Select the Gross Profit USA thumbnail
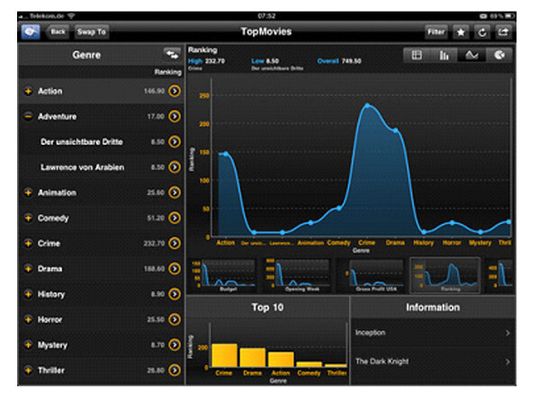Image resolution: width=540 pixels, height=395 pixels. coord(372,276)
